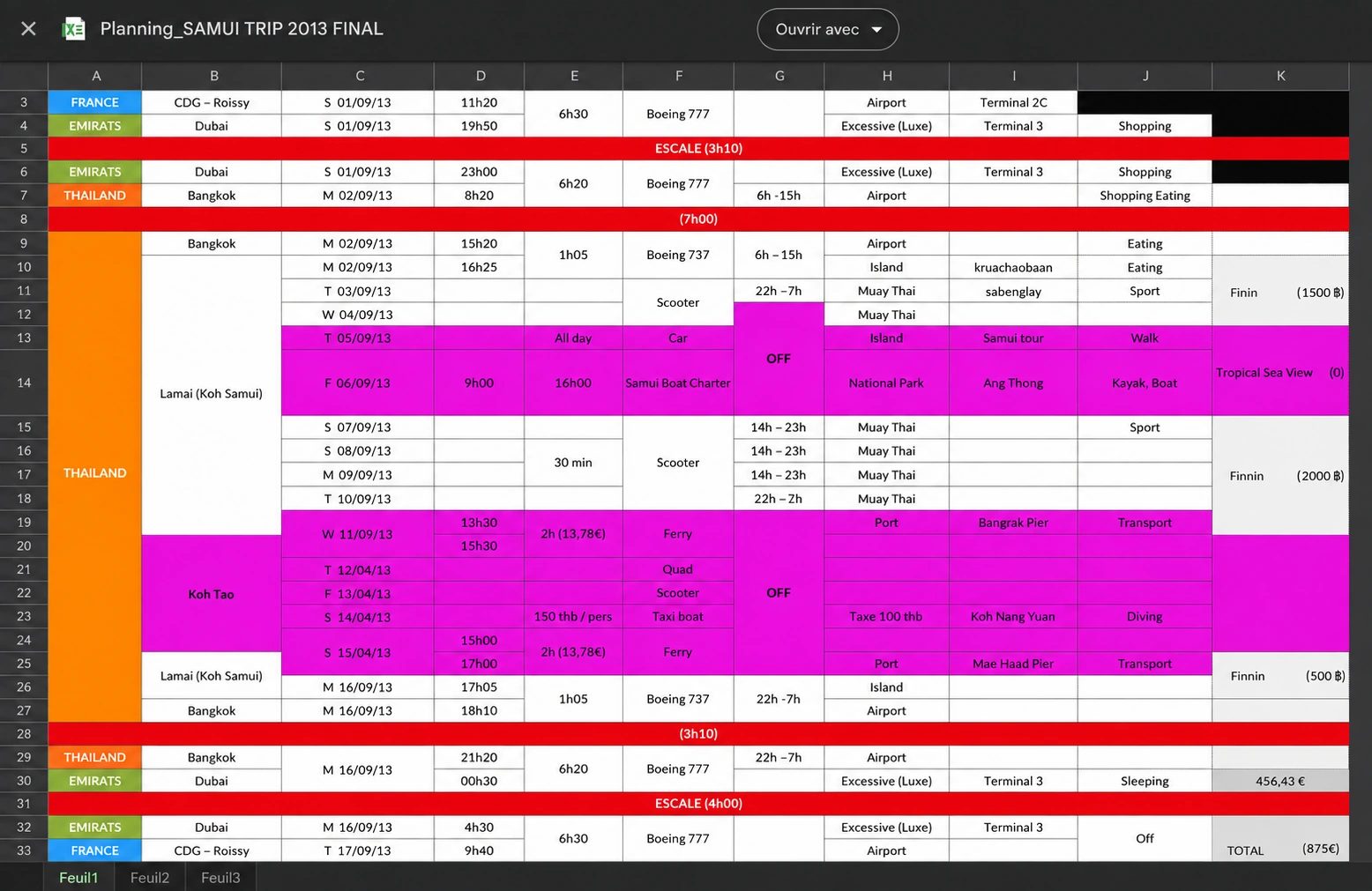The height and width of the screenshot is (891, 1372).
Task: Select row 14 header
Action: [x=24, y=382]
